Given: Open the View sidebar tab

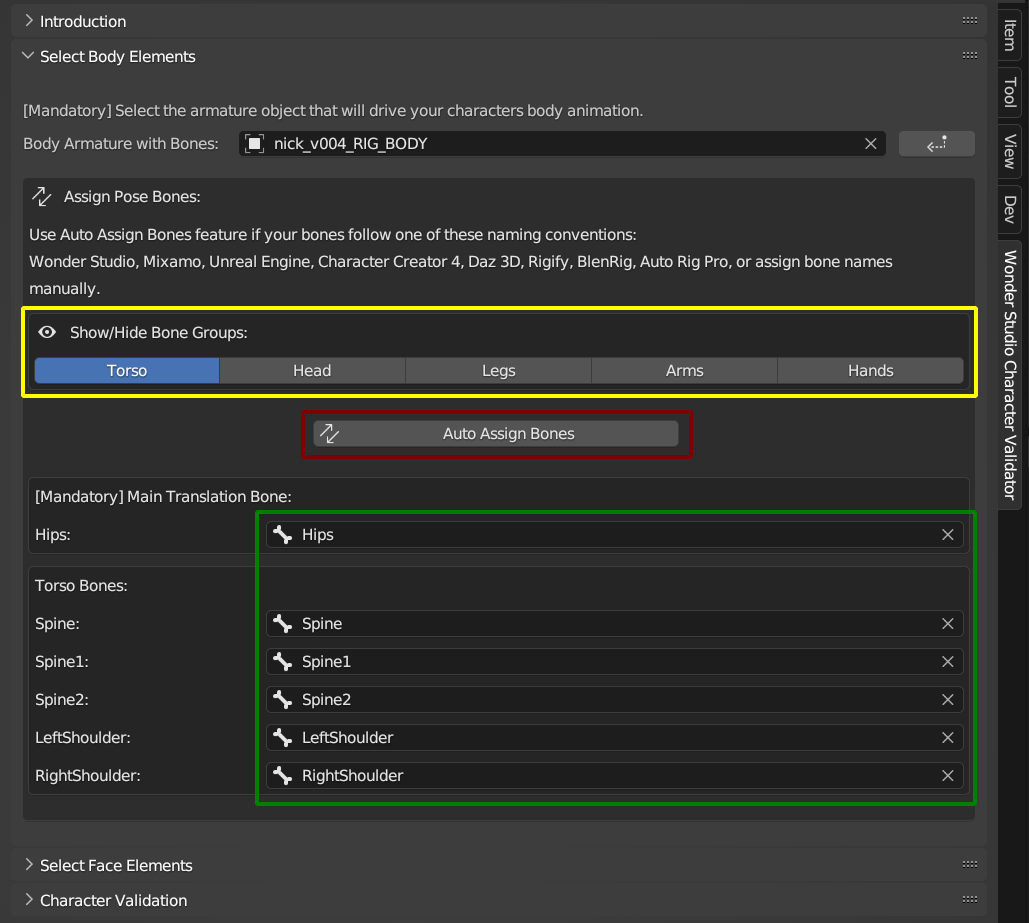Looking at the screenshot, I should (1010, 152).
